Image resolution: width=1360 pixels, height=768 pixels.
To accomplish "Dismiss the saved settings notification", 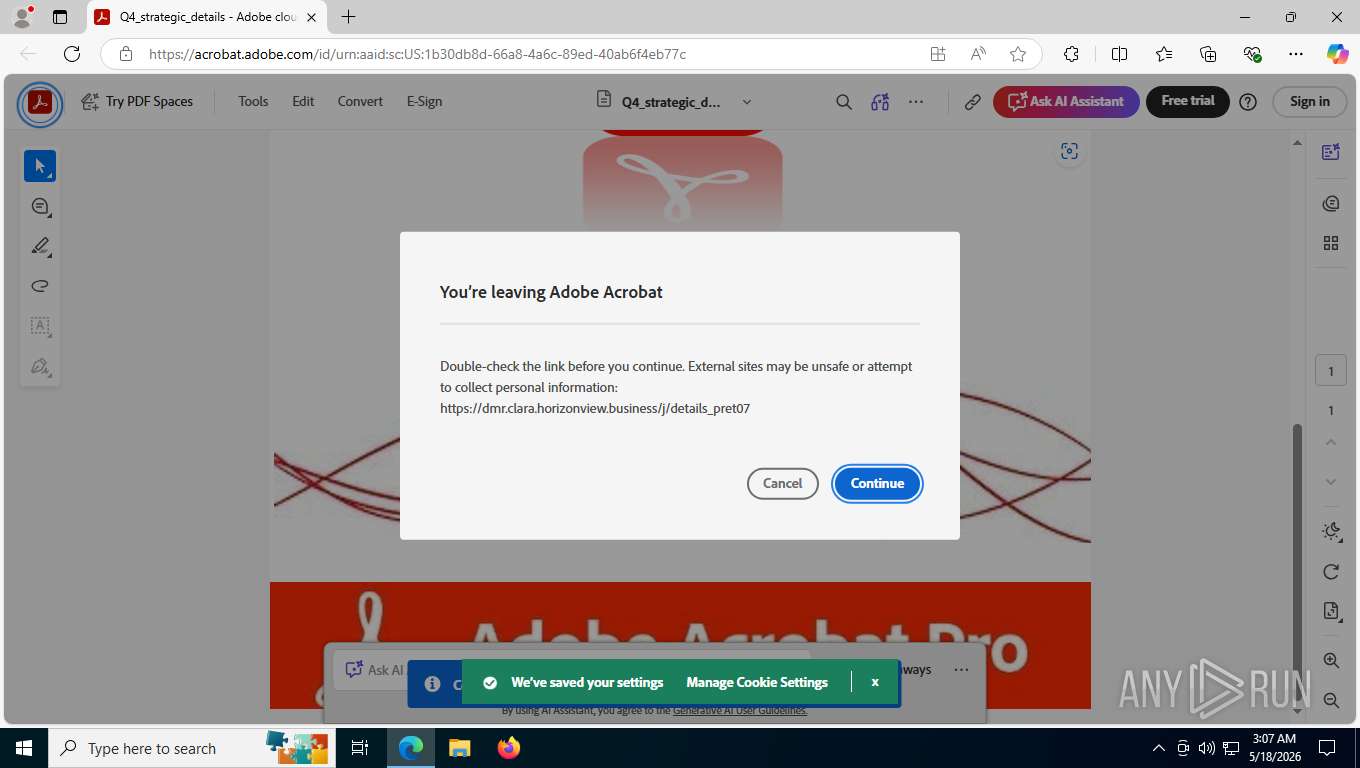I will [875, 682].
